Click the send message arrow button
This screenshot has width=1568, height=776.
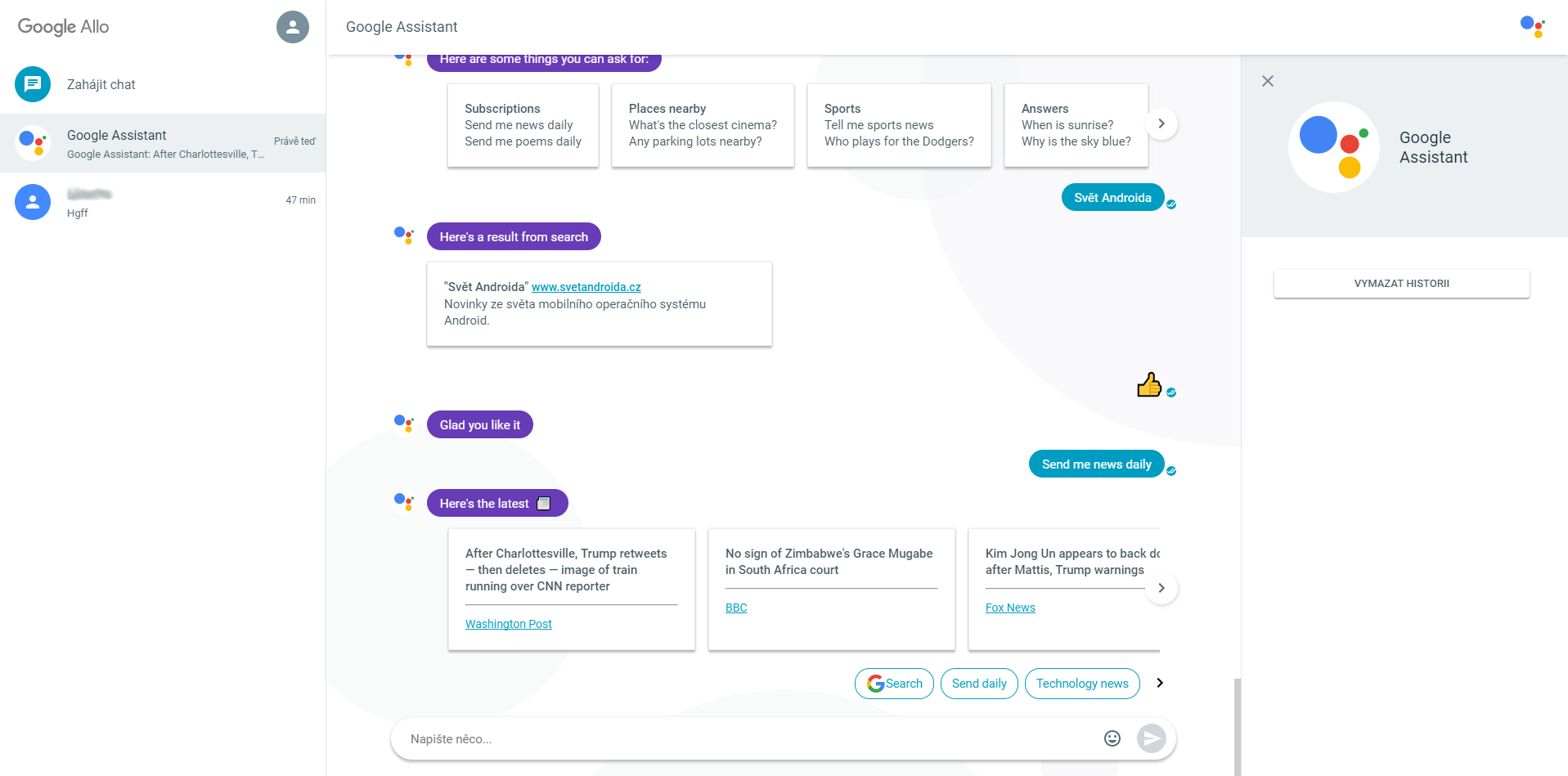(1152, 738)
